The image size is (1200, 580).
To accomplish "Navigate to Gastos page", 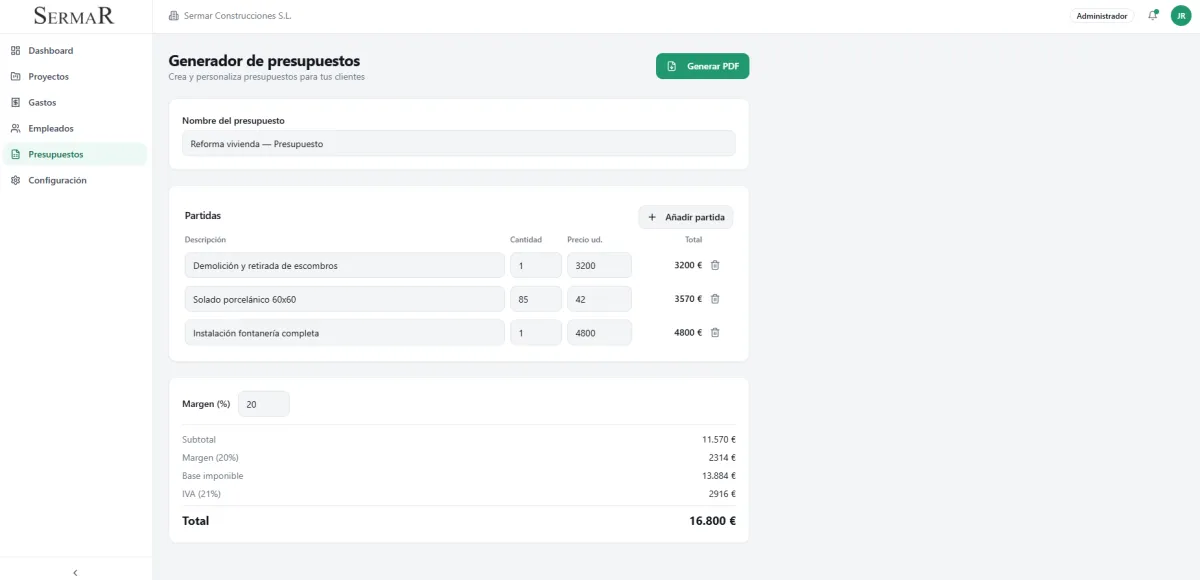I will (x=42, y=102).
